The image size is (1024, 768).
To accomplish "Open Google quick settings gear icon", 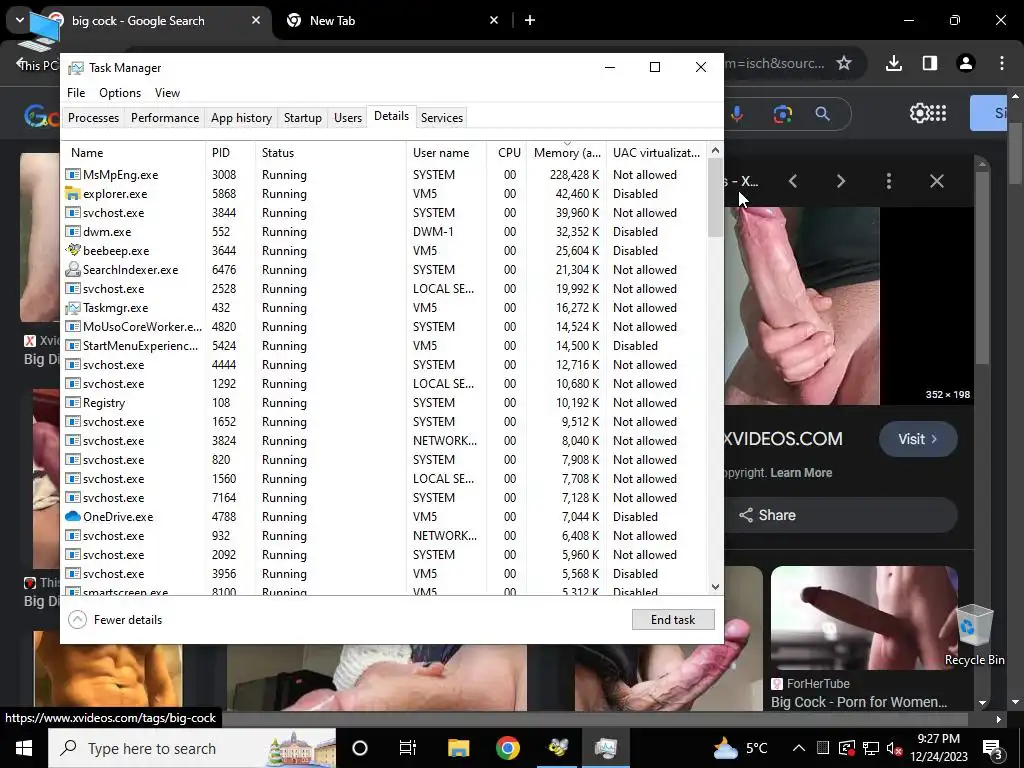I will pos(920,113).
